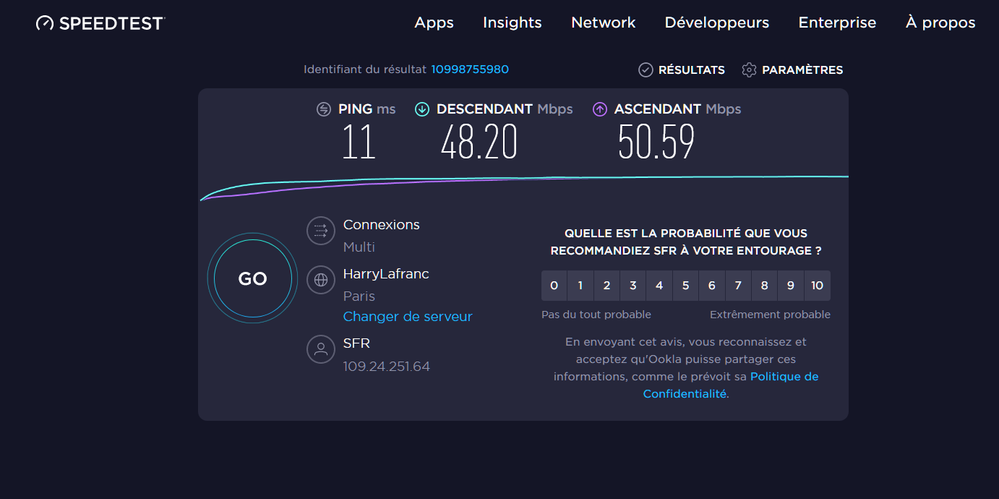
Task: Click the ping value 11
Action: [x=359, y=141]
